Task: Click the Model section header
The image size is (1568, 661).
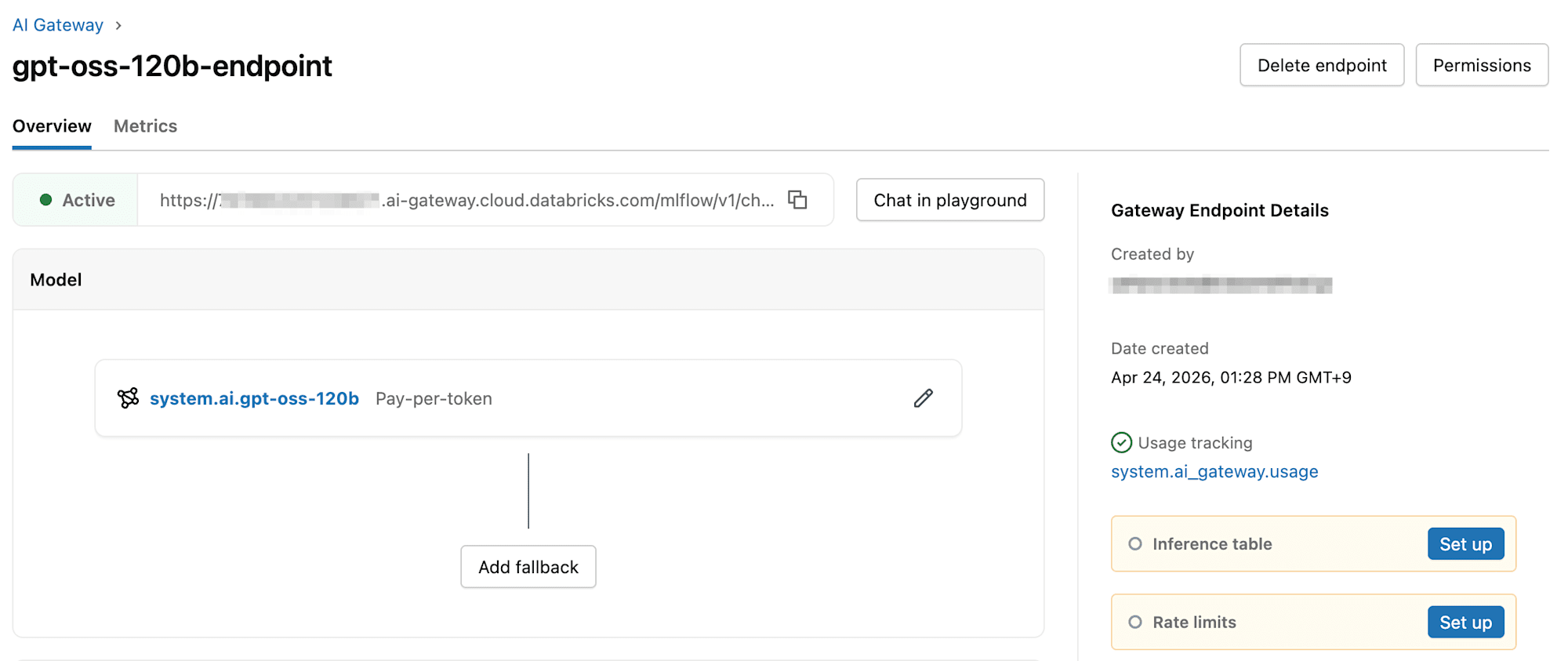Action: 528,280
